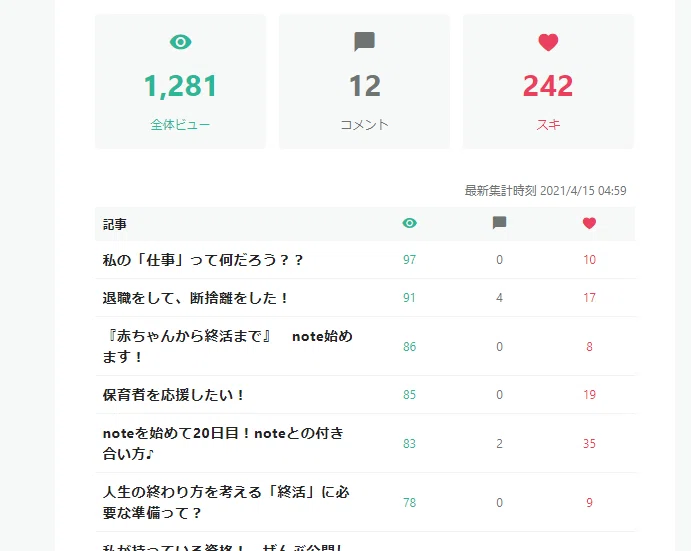The width and height of the screenshot is (691, 551).
Task: Click the 記事 column header
Action: point(115,224)
